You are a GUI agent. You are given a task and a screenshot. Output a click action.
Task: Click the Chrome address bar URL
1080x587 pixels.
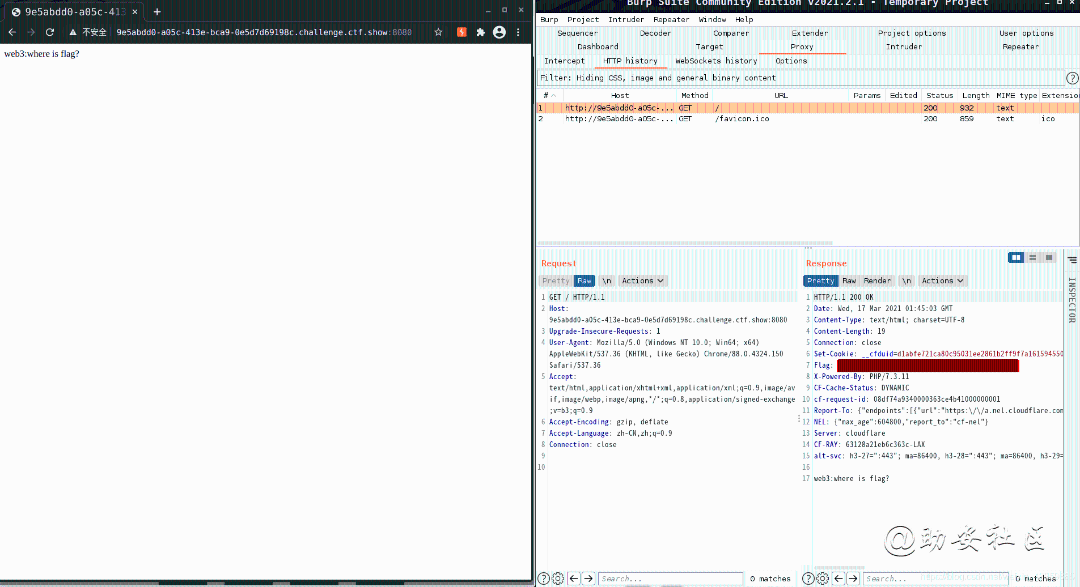tap(264, 32)
